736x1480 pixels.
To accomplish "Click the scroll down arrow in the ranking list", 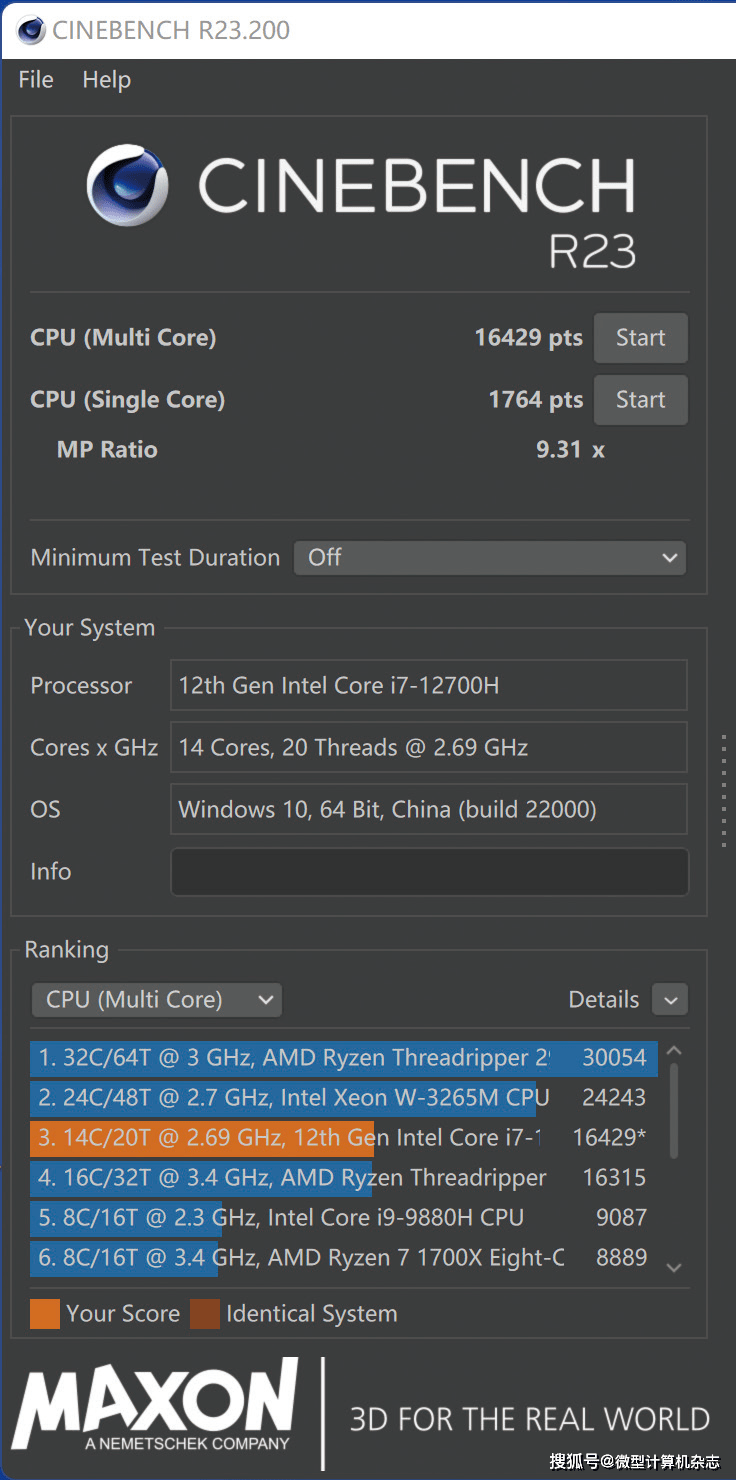I will pos(674,1267).
